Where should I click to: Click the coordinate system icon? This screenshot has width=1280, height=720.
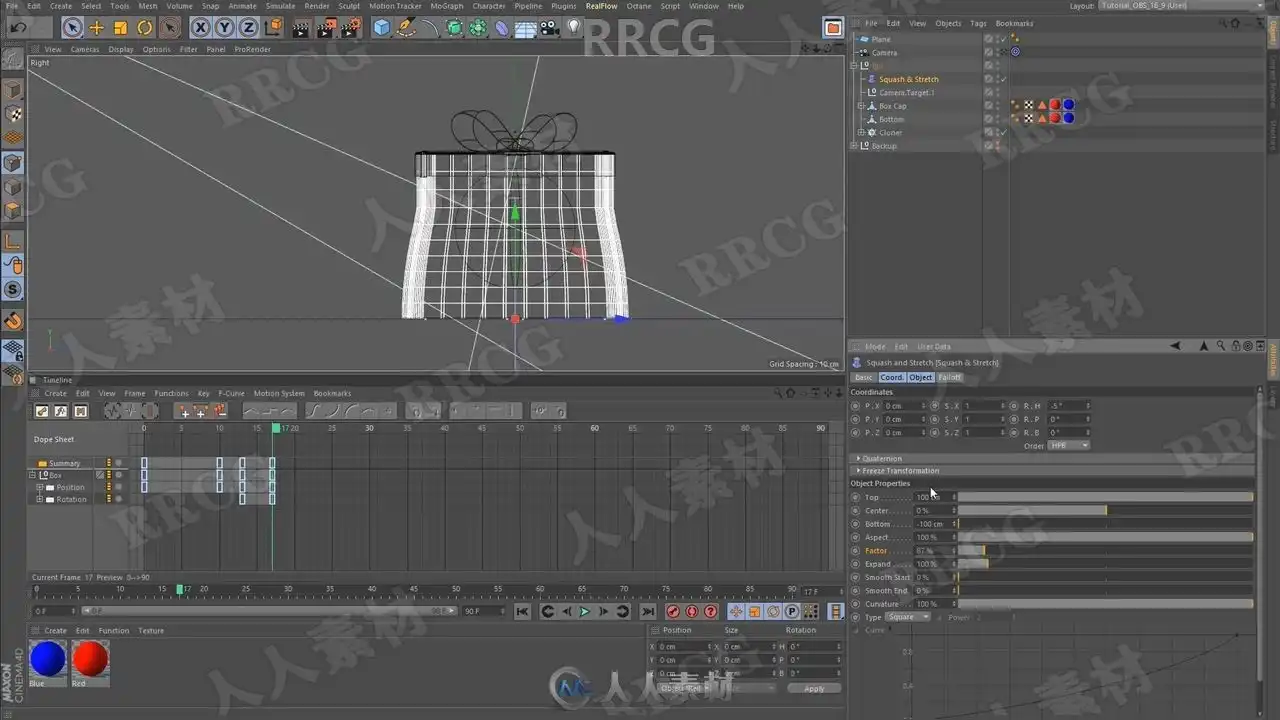[273, 28]
